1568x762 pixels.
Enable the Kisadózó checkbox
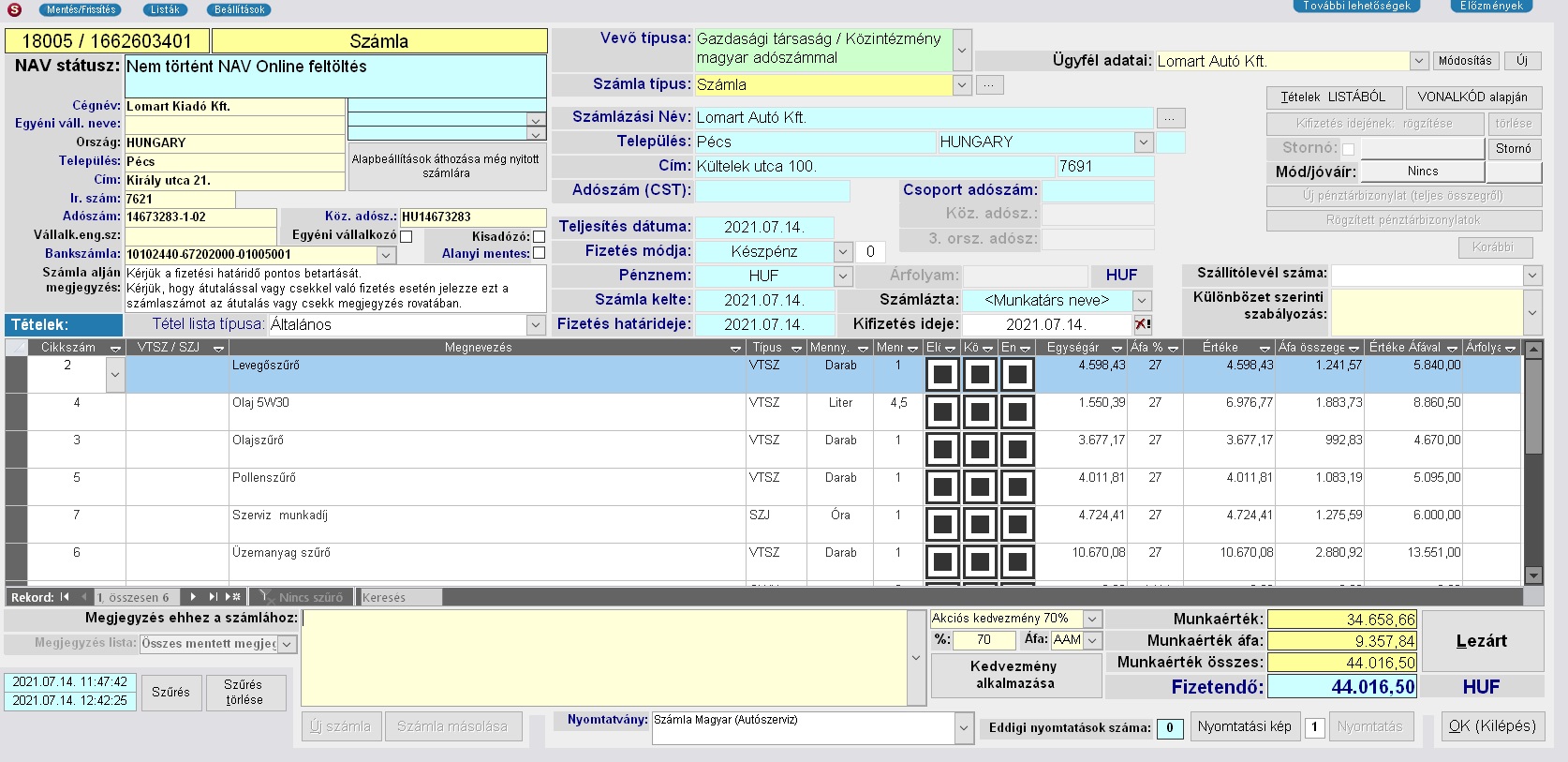[x=539, y=236]
